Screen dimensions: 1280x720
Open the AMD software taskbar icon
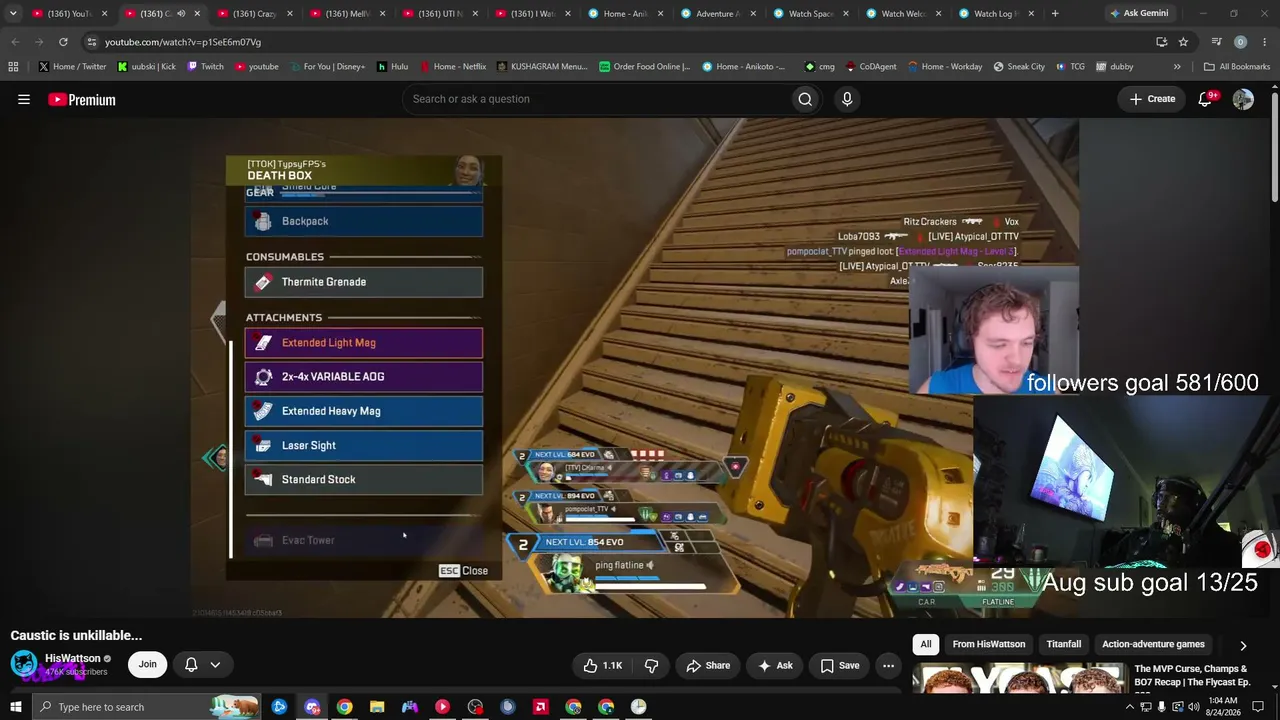click(x=540, y=707)
